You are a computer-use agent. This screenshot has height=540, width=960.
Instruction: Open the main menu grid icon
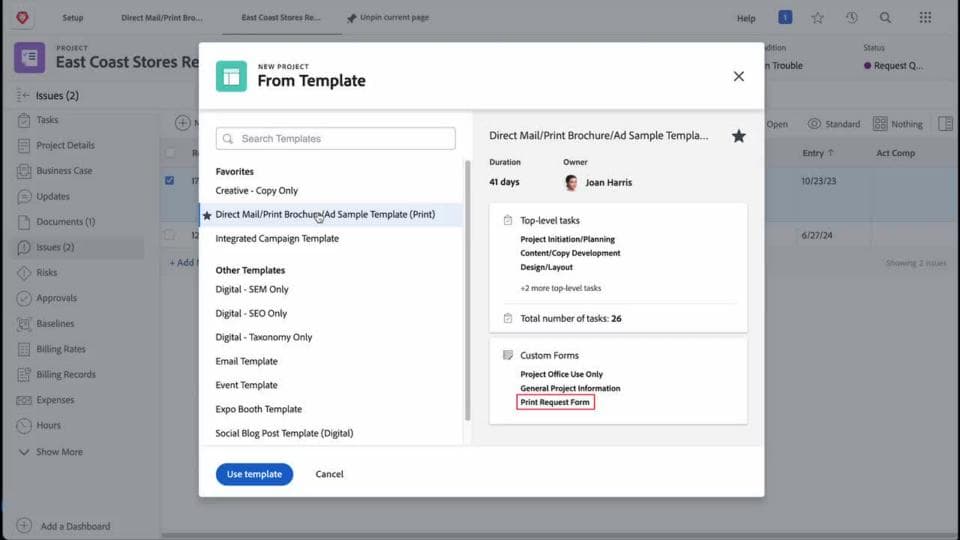click(x=925, y=18)
